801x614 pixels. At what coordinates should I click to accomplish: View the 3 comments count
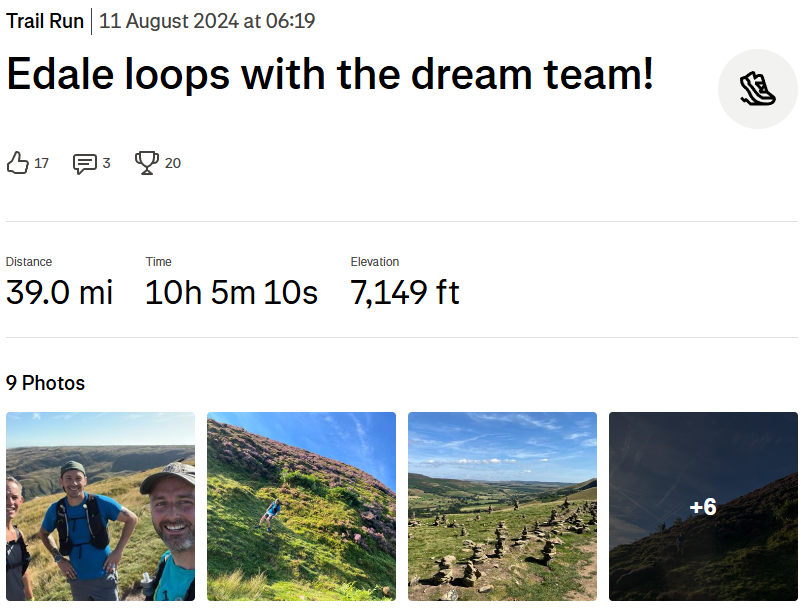point(106,163)
